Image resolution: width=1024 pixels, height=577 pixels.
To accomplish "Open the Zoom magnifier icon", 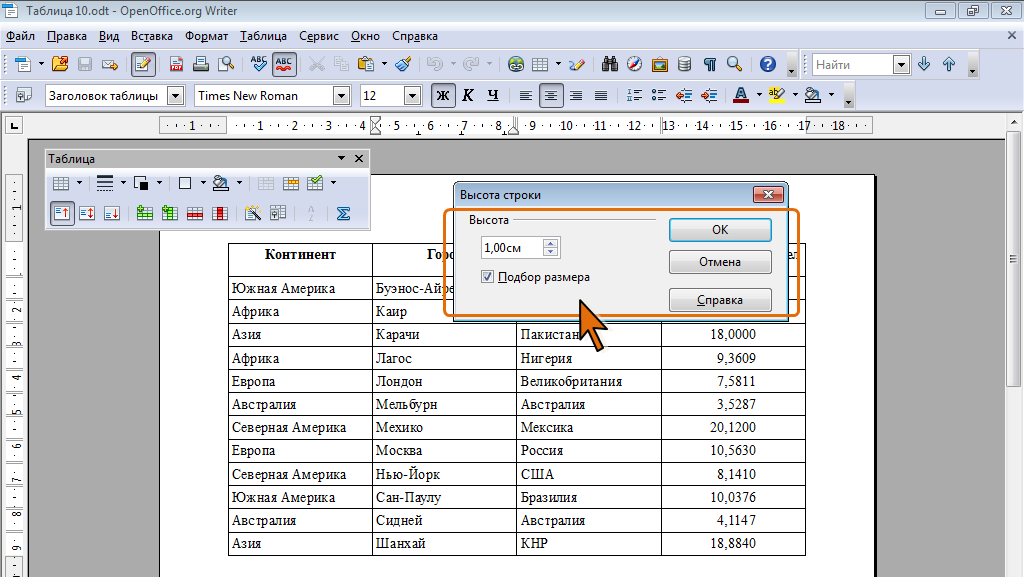I will point(735,64).
